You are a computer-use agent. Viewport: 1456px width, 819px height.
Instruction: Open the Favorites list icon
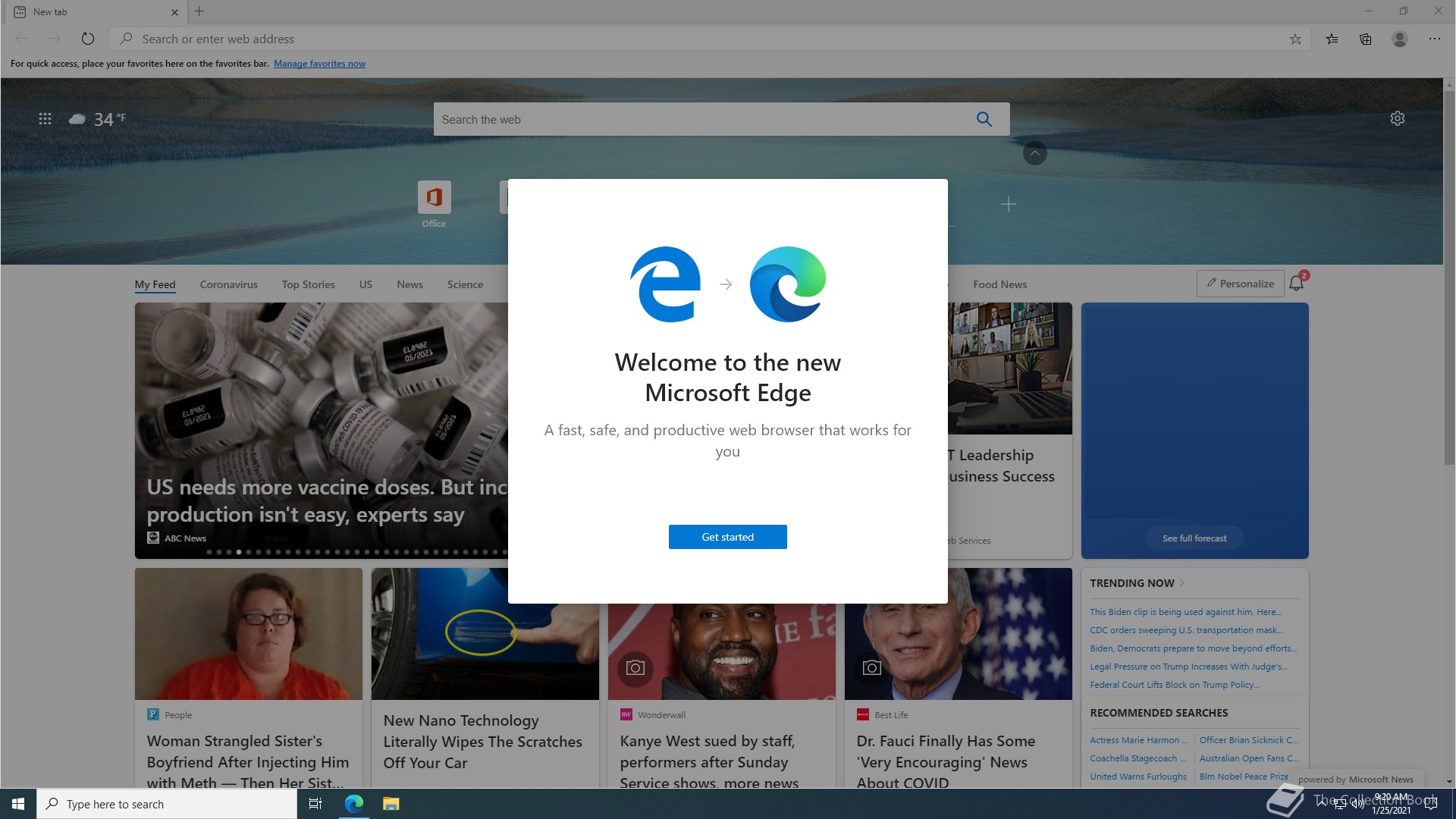tap(1332, 39)
